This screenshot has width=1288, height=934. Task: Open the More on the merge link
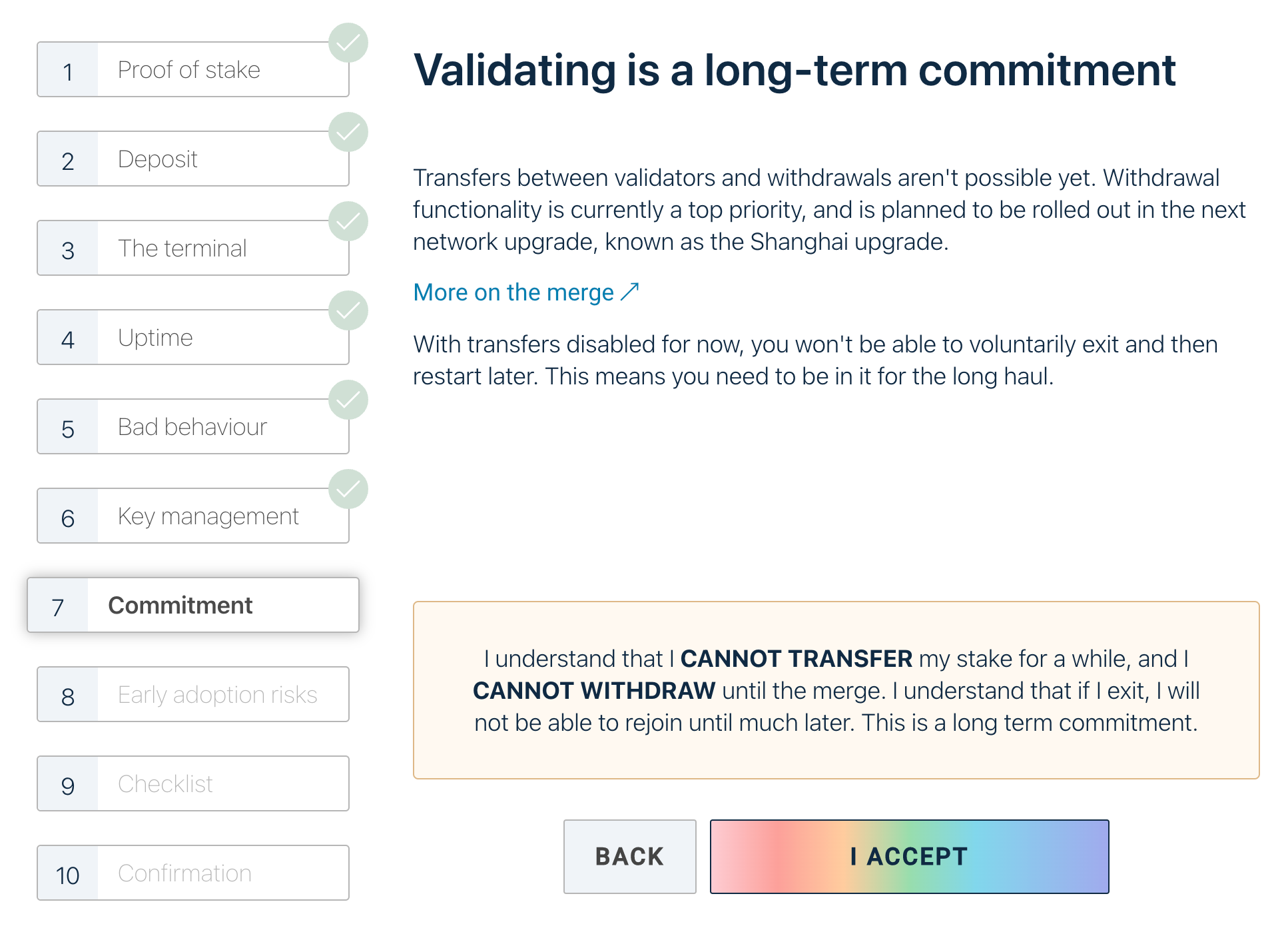coord(513,292)
